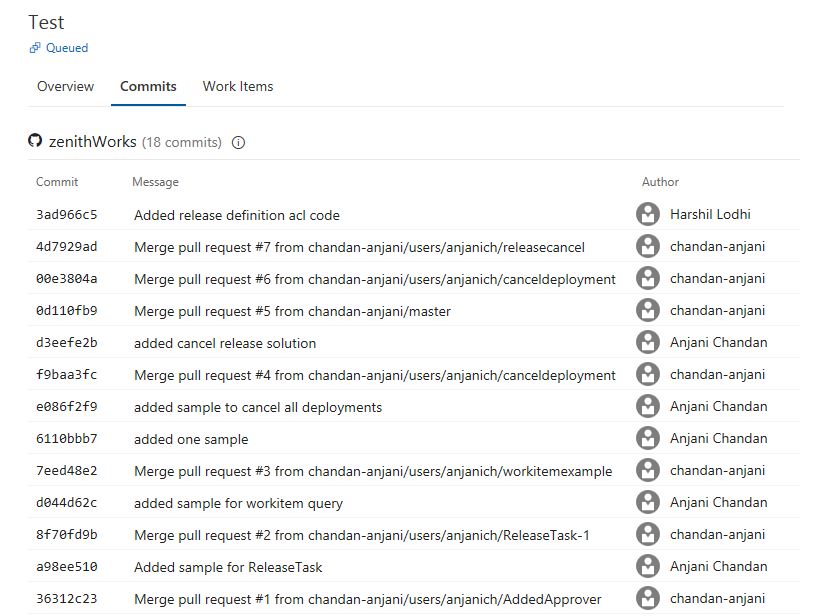Click the avatar for commit 7eed48e2

[648, 470]
